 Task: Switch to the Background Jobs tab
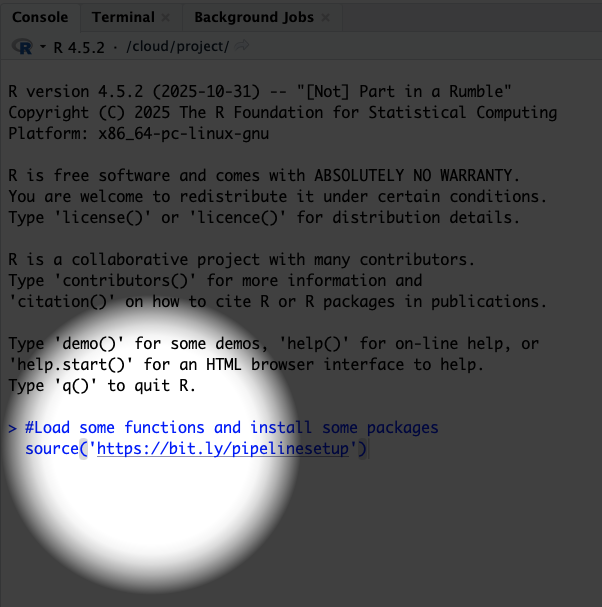(253, 17)
